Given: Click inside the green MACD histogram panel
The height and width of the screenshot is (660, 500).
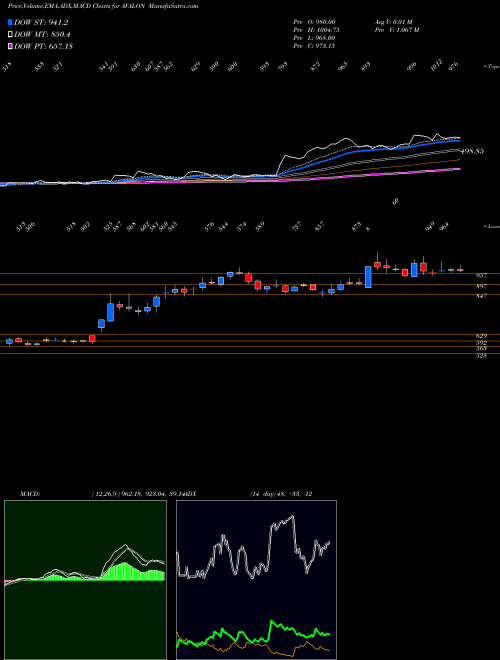Looking at the screenshot, I should (x=85, y=580).
